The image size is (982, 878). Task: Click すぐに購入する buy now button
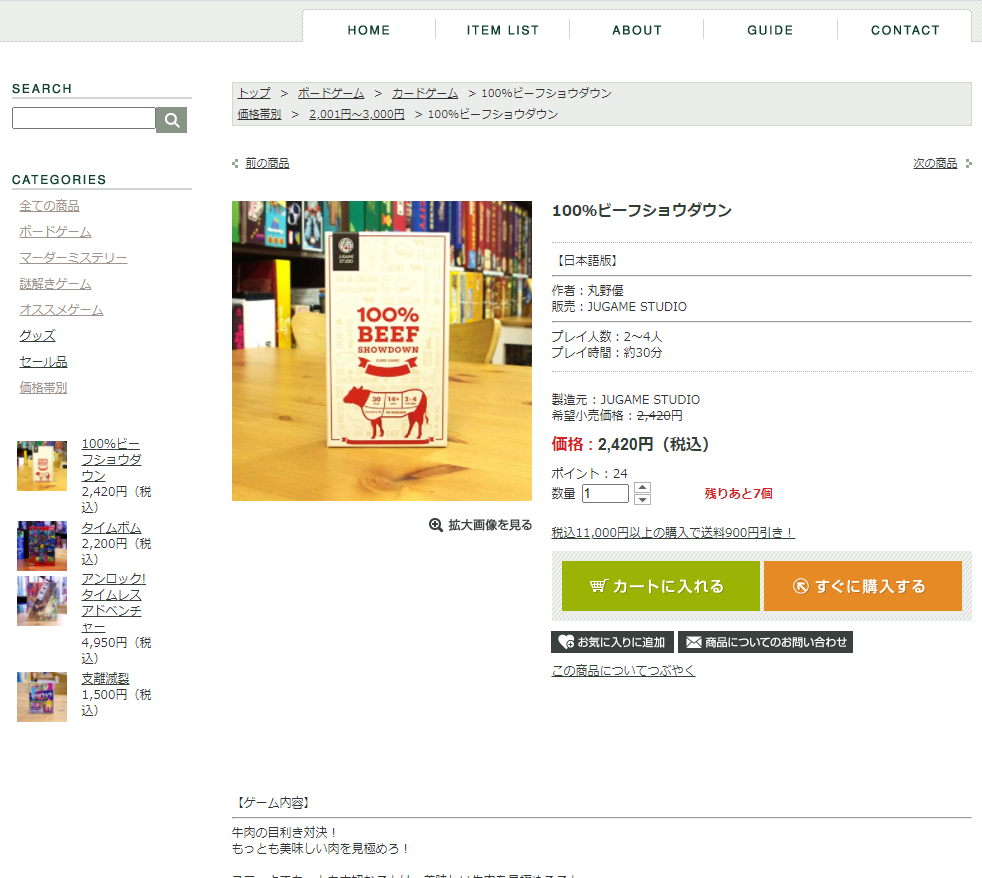coord(862,586)
